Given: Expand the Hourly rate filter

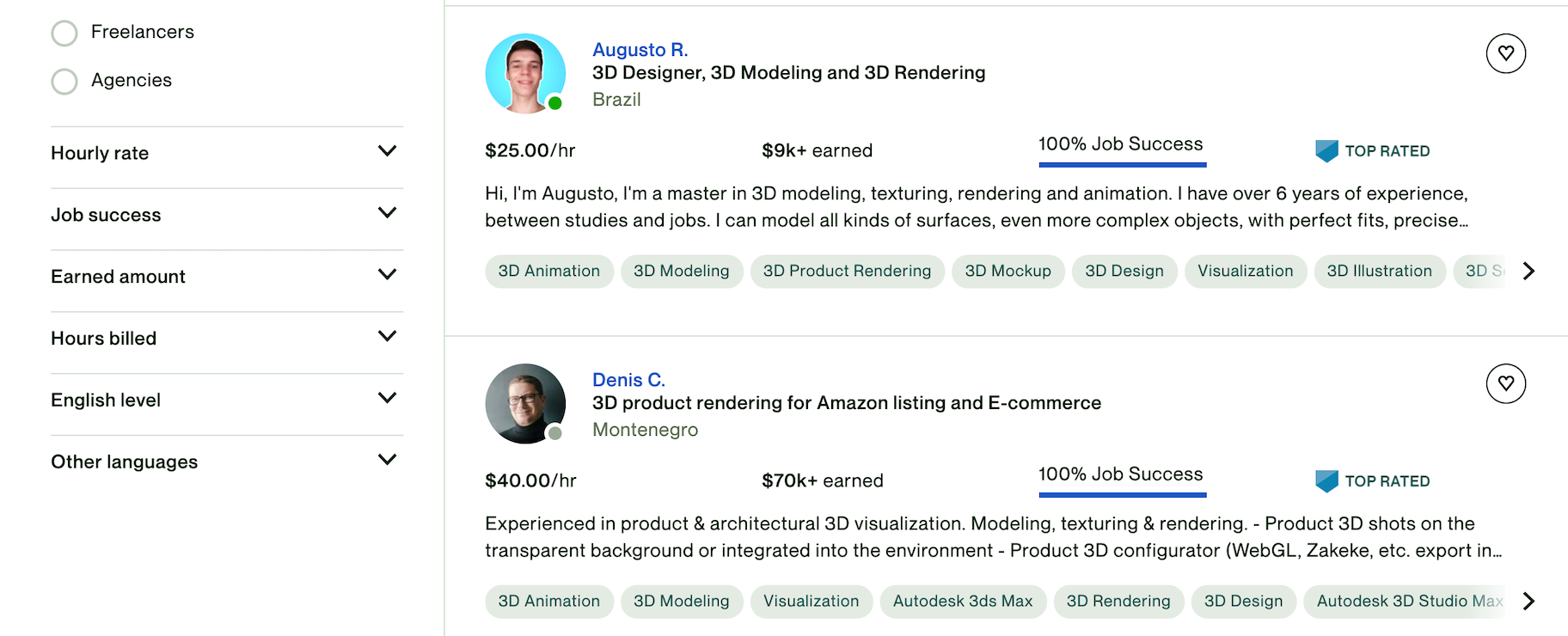Looking at the screenshot, I should click(x=387, y=151).
